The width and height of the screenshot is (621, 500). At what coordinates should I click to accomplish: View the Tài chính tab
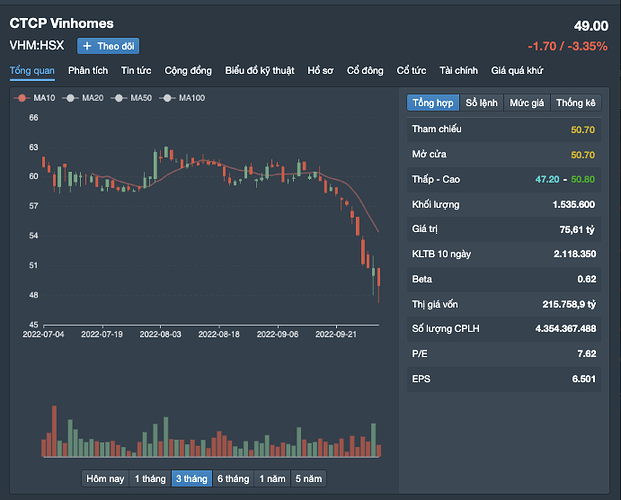(x=458, y=70)
